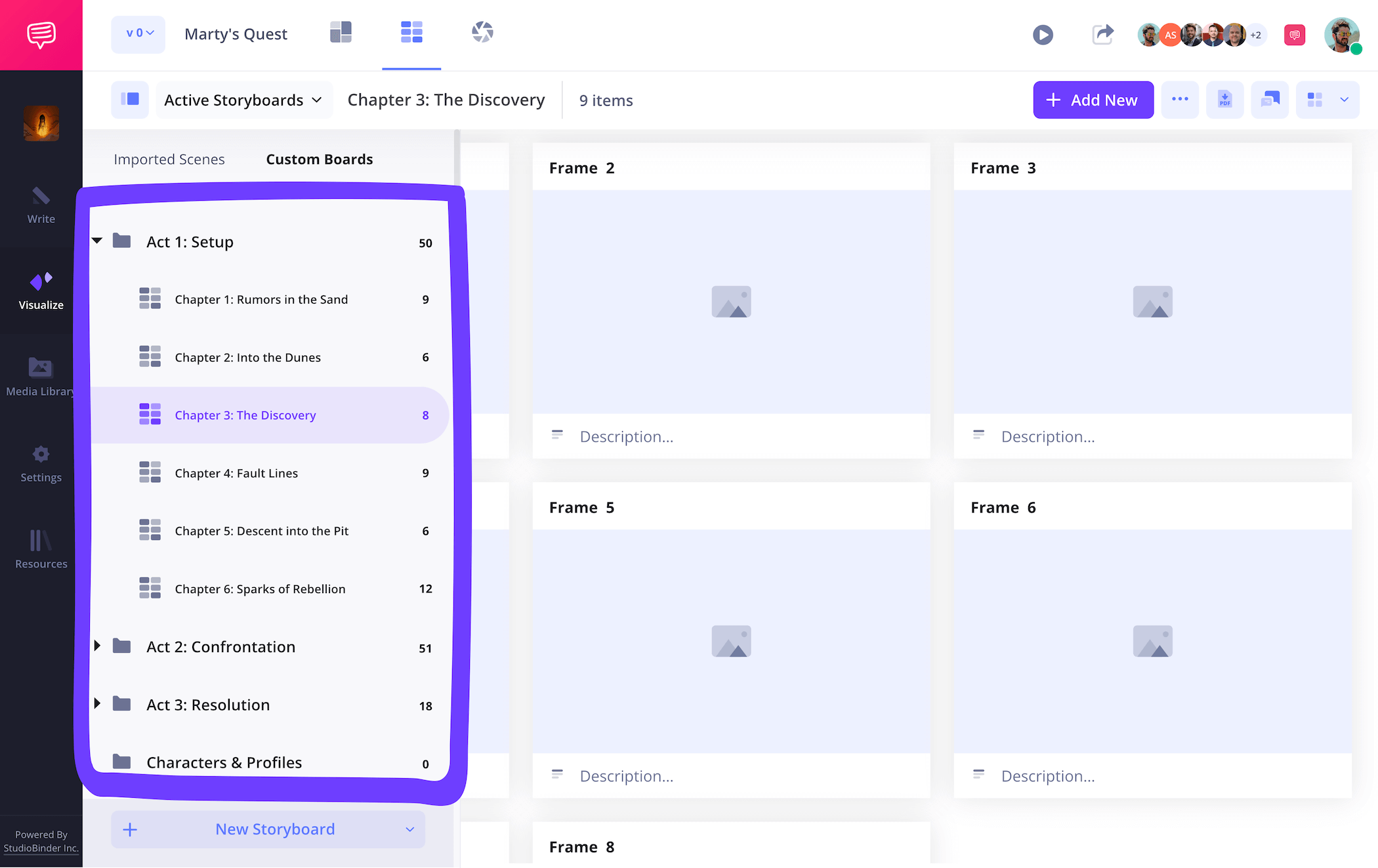Open the Media Library from the sidebar
Image resolution: width=1378 pixels, height=868 pixels.
pos(40,368)
